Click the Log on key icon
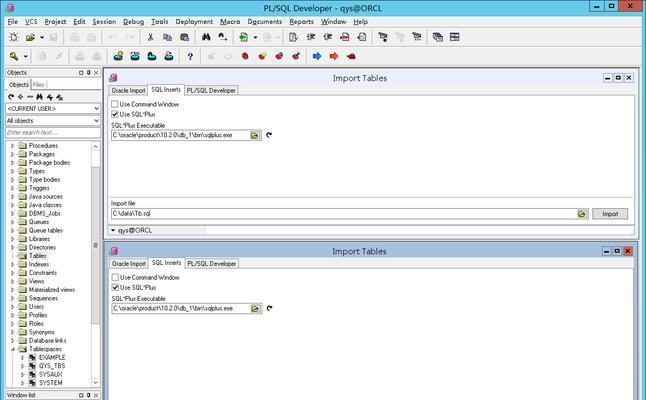The width and height of the screenshot is (646, 400). pyautogui.click(x=14, y=56)
